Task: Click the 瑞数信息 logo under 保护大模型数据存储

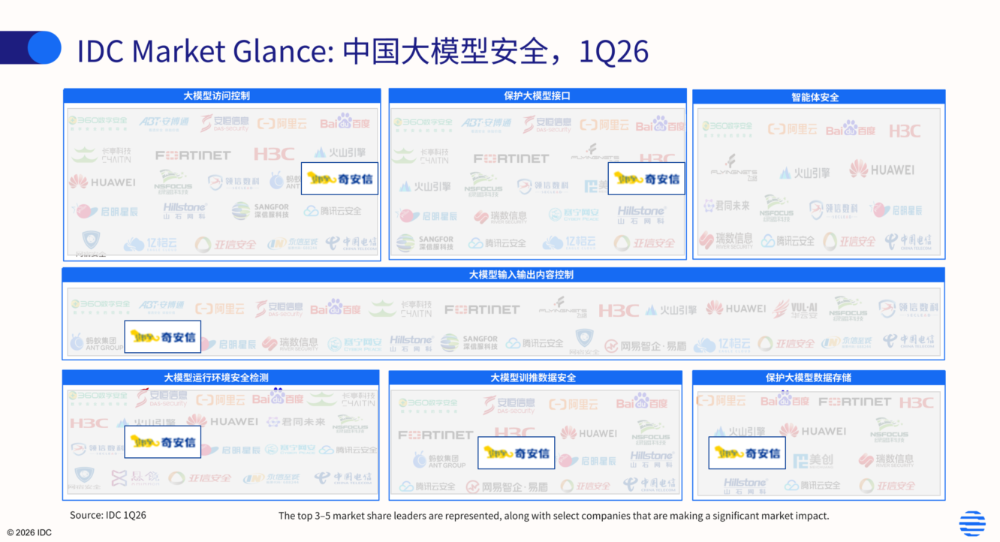Action: click(x=886, y=460)
